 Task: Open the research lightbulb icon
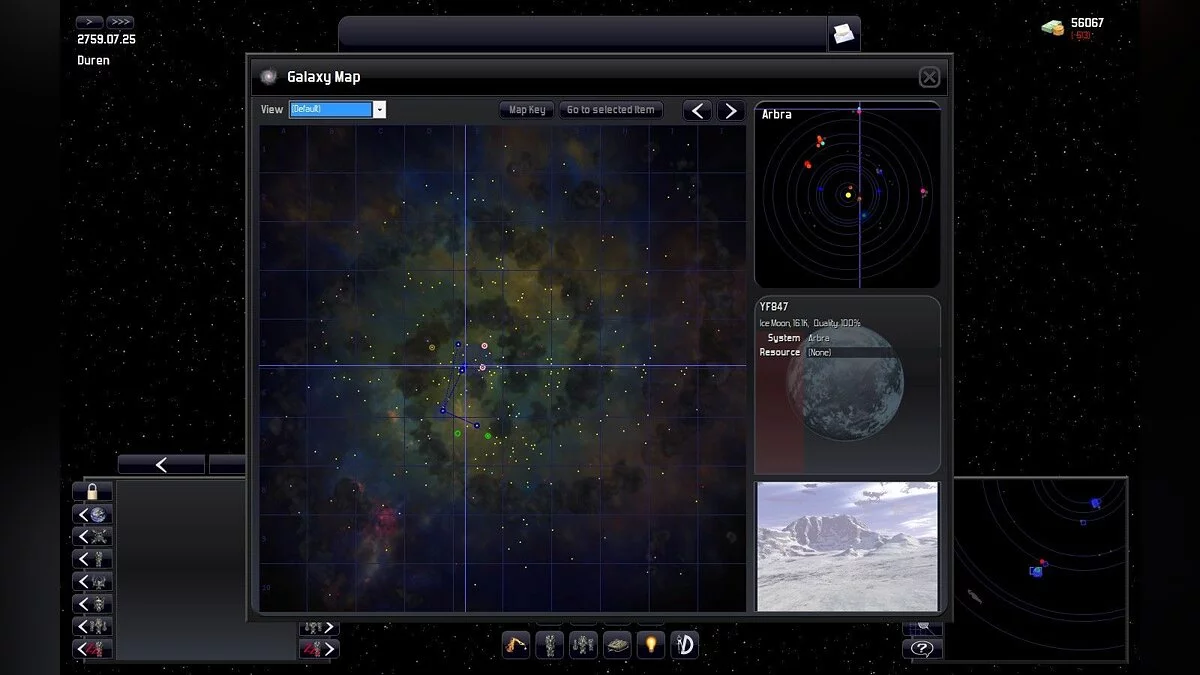[x=651, y=646]
